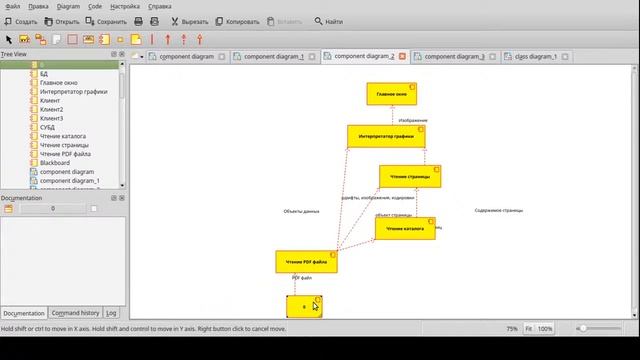Open the Diagram menu

(x=68, y=7)
